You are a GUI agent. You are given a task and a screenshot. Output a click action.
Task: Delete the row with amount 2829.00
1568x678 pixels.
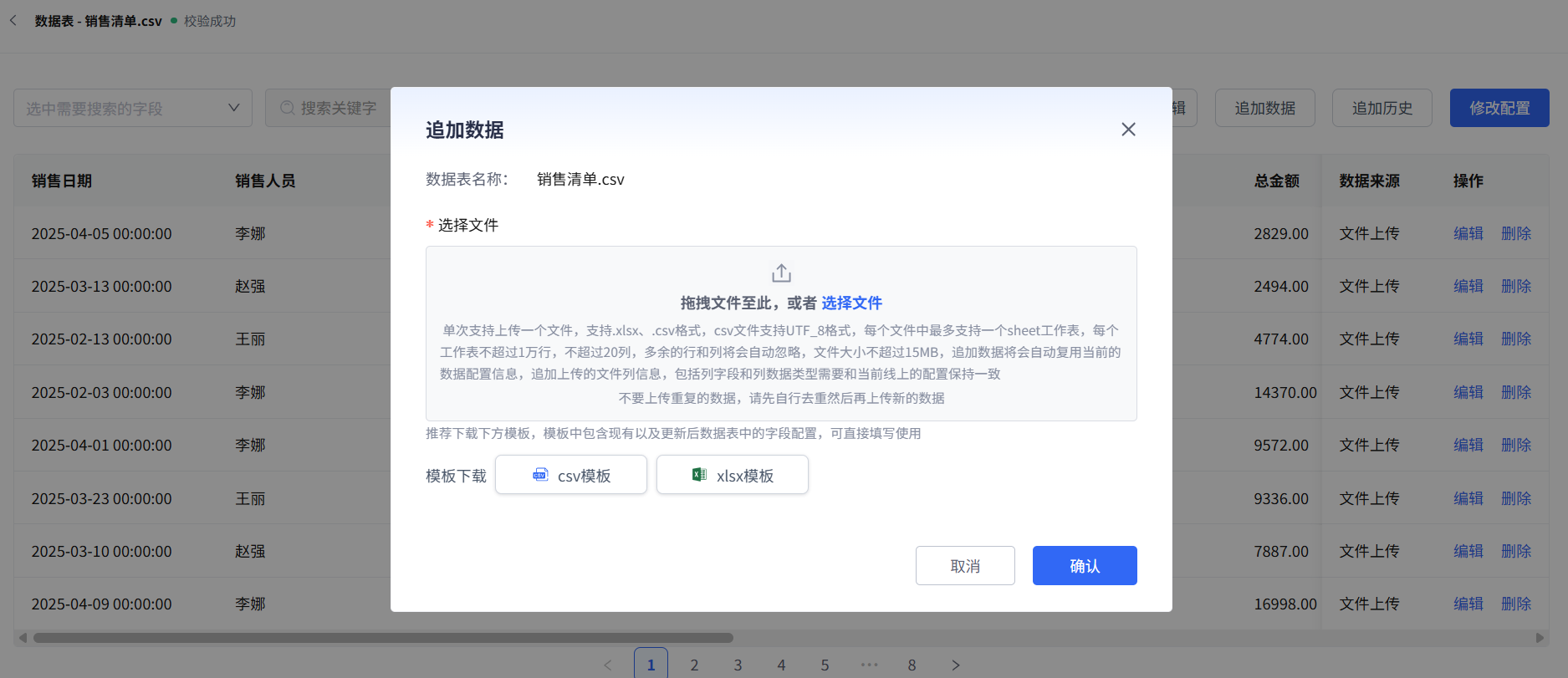tap(1516, 233)
